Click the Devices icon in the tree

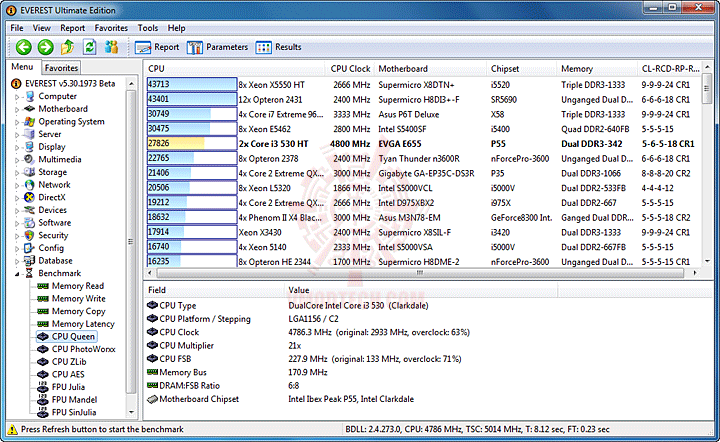[29, 210]
